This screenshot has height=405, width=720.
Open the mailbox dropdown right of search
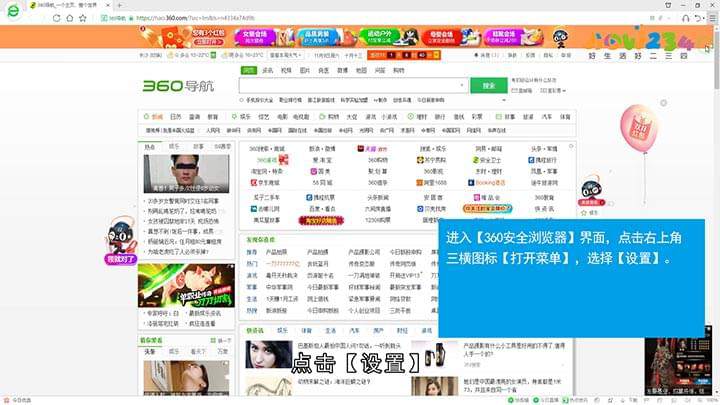click(553, 91)
